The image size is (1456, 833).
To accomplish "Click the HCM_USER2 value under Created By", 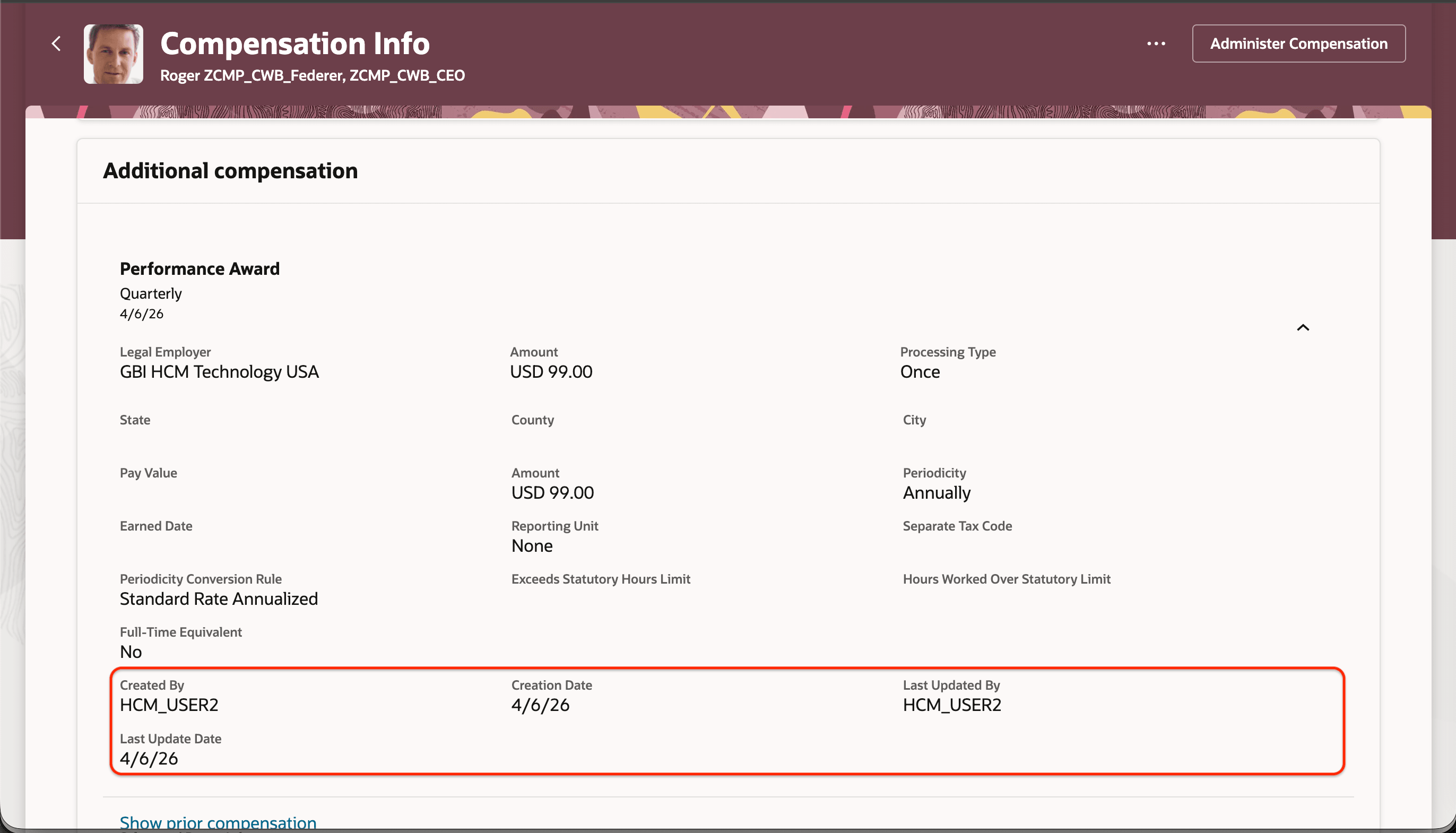I will tap(169, 705).
